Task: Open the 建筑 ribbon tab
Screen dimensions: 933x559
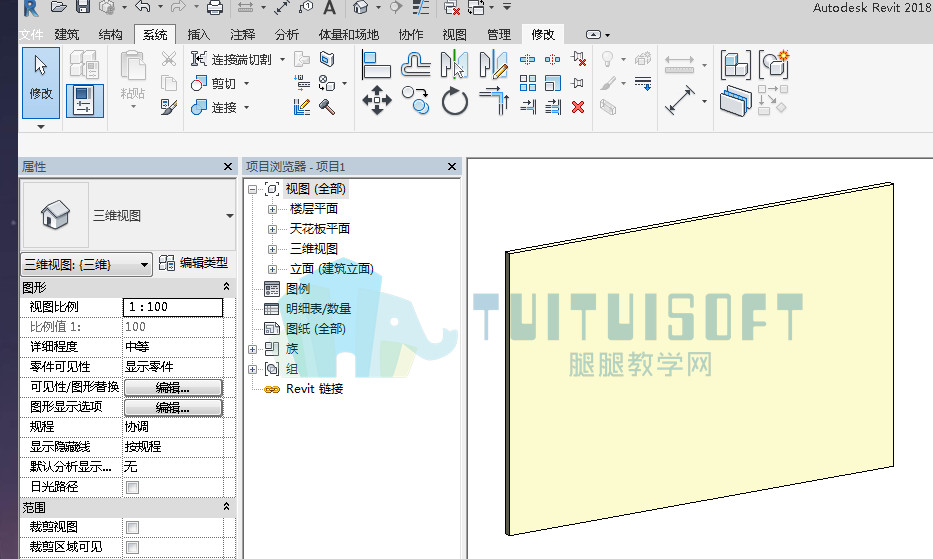Action: pyautogui.click(x=67, y=35)
